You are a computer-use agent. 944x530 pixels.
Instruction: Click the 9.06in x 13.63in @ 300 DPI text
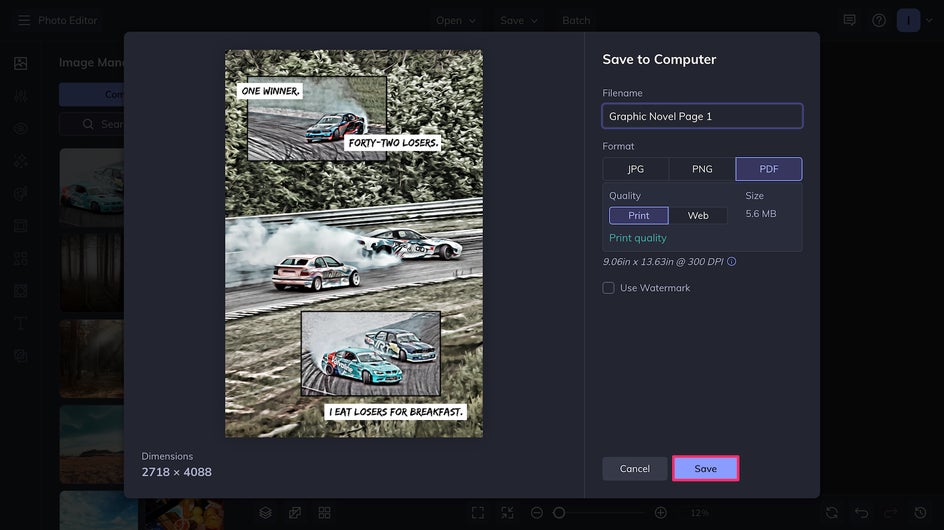(663, 261)
